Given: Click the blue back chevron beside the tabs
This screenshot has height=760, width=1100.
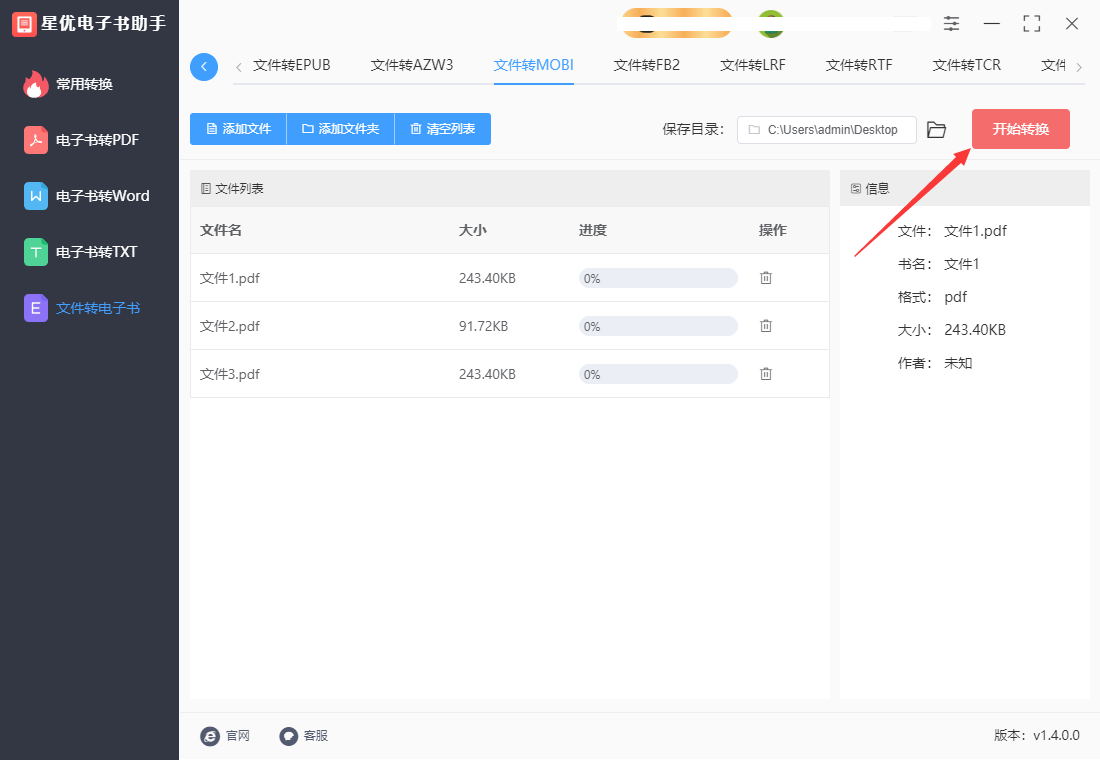Looking at the screenshot, I should [x=204, y=66].
